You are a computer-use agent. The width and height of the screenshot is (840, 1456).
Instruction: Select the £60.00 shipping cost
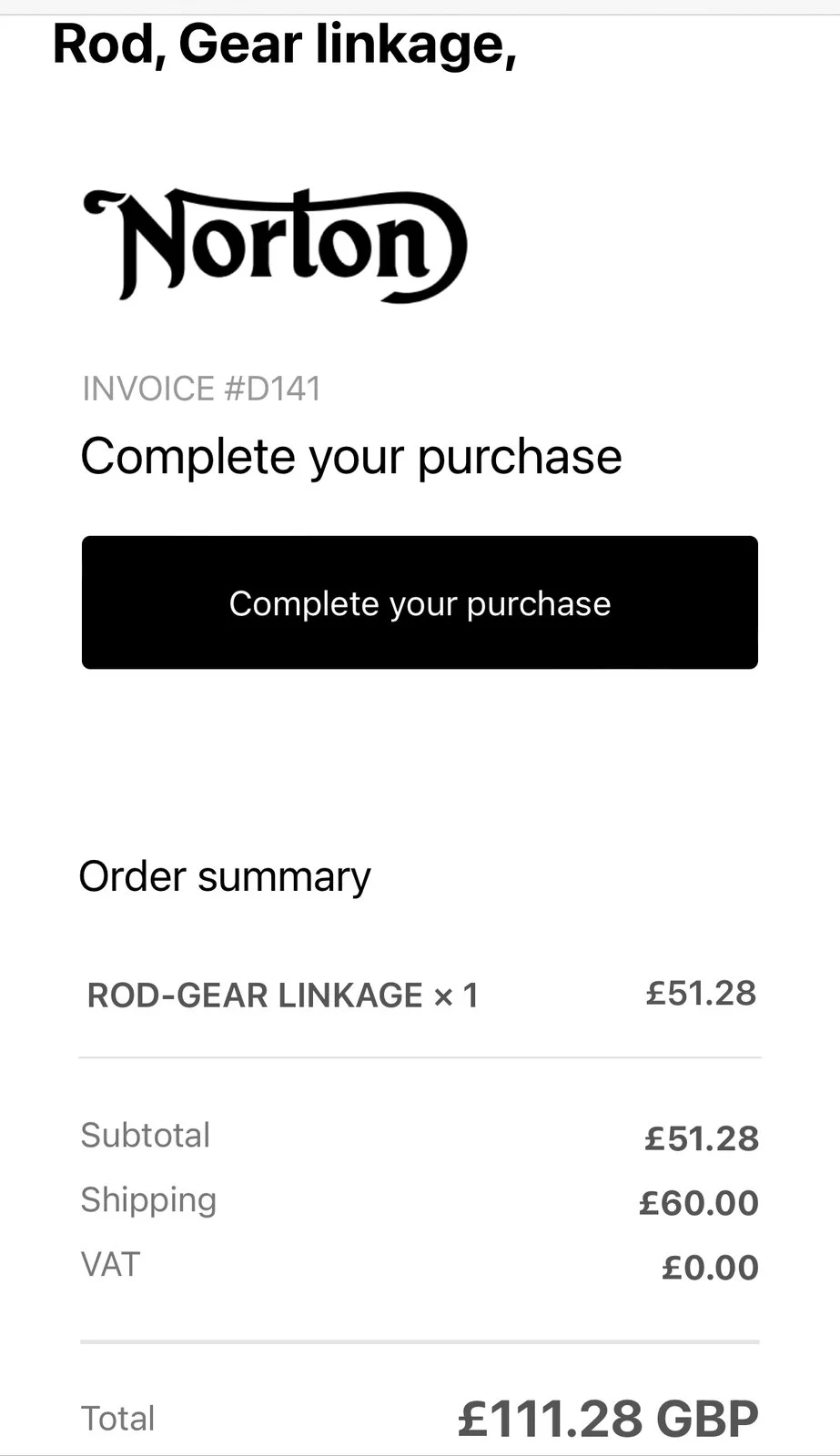tap(698, 1203)
